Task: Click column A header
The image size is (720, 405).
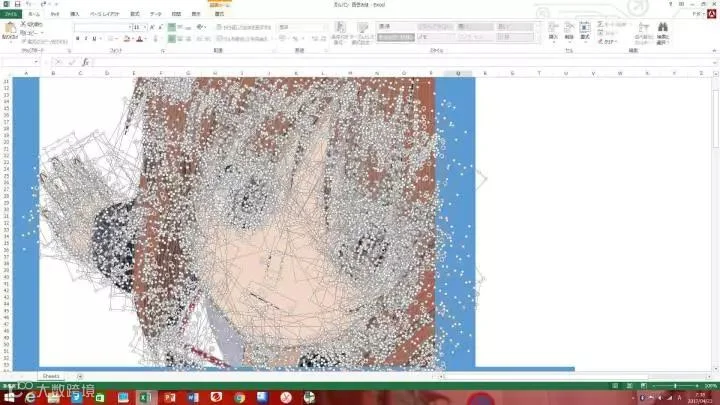Action: point(26,73)
